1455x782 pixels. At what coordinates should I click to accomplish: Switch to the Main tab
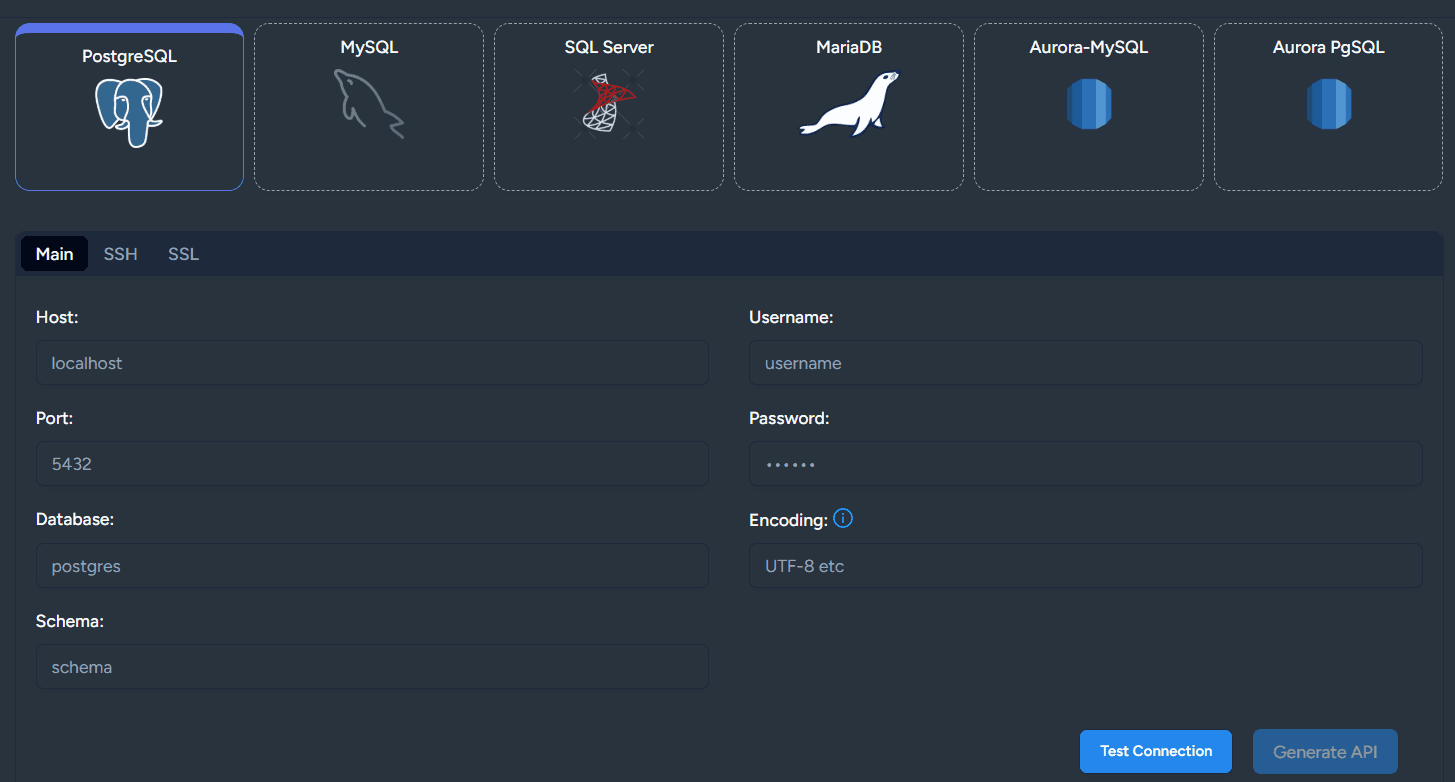coord(55,254)
